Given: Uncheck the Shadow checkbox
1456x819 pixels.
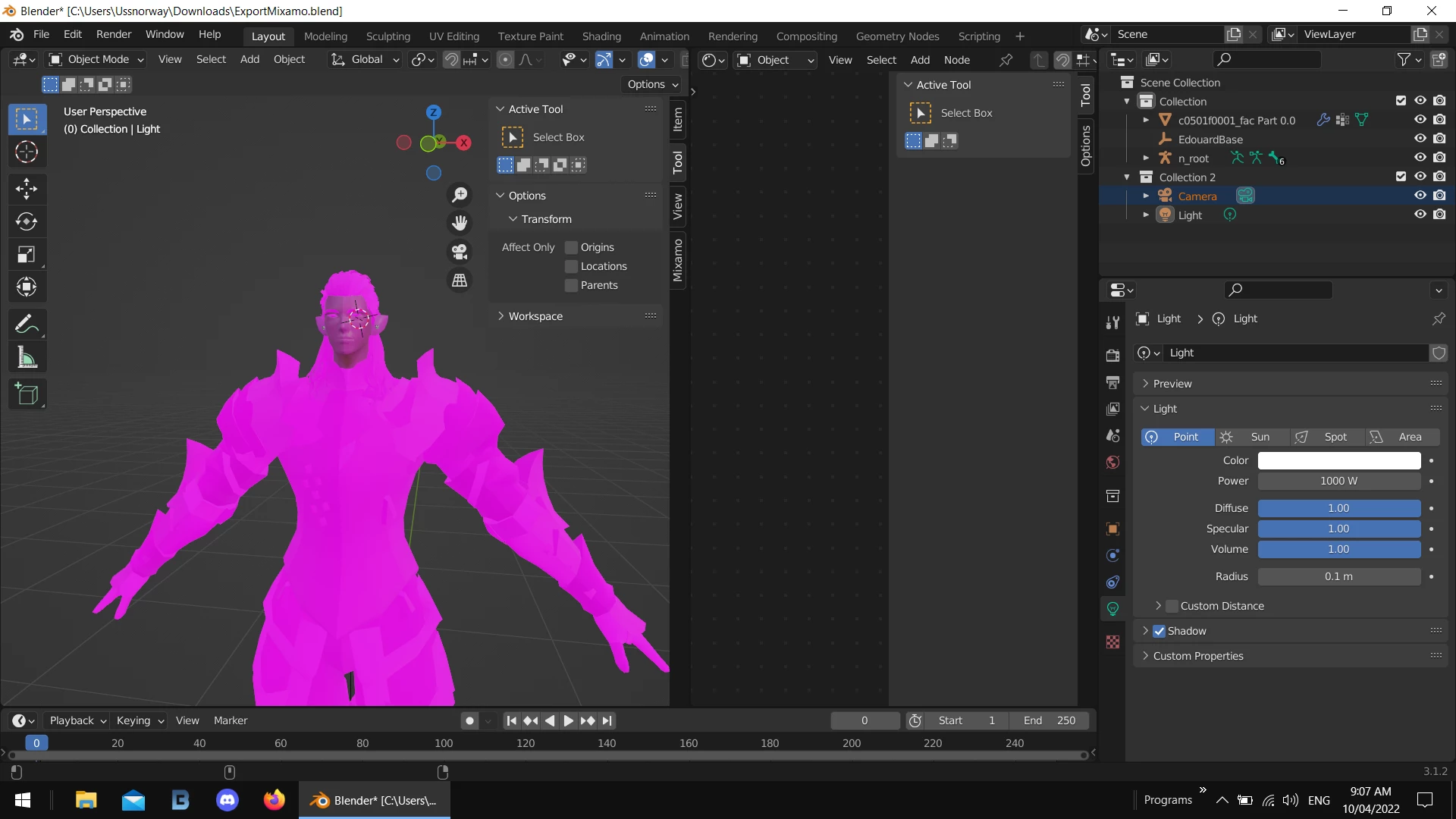Looking at the screenshot, I should coord(1159,631).
